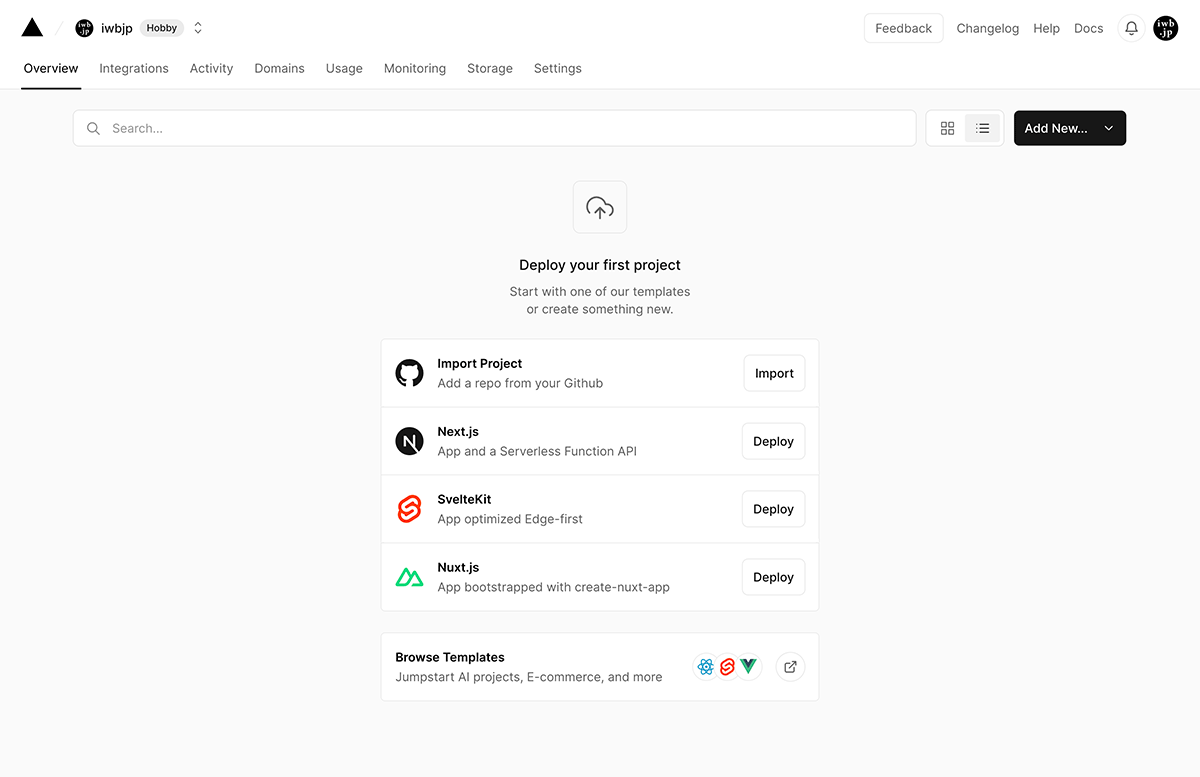Open the iwbjp team avatar

[84, 28]
